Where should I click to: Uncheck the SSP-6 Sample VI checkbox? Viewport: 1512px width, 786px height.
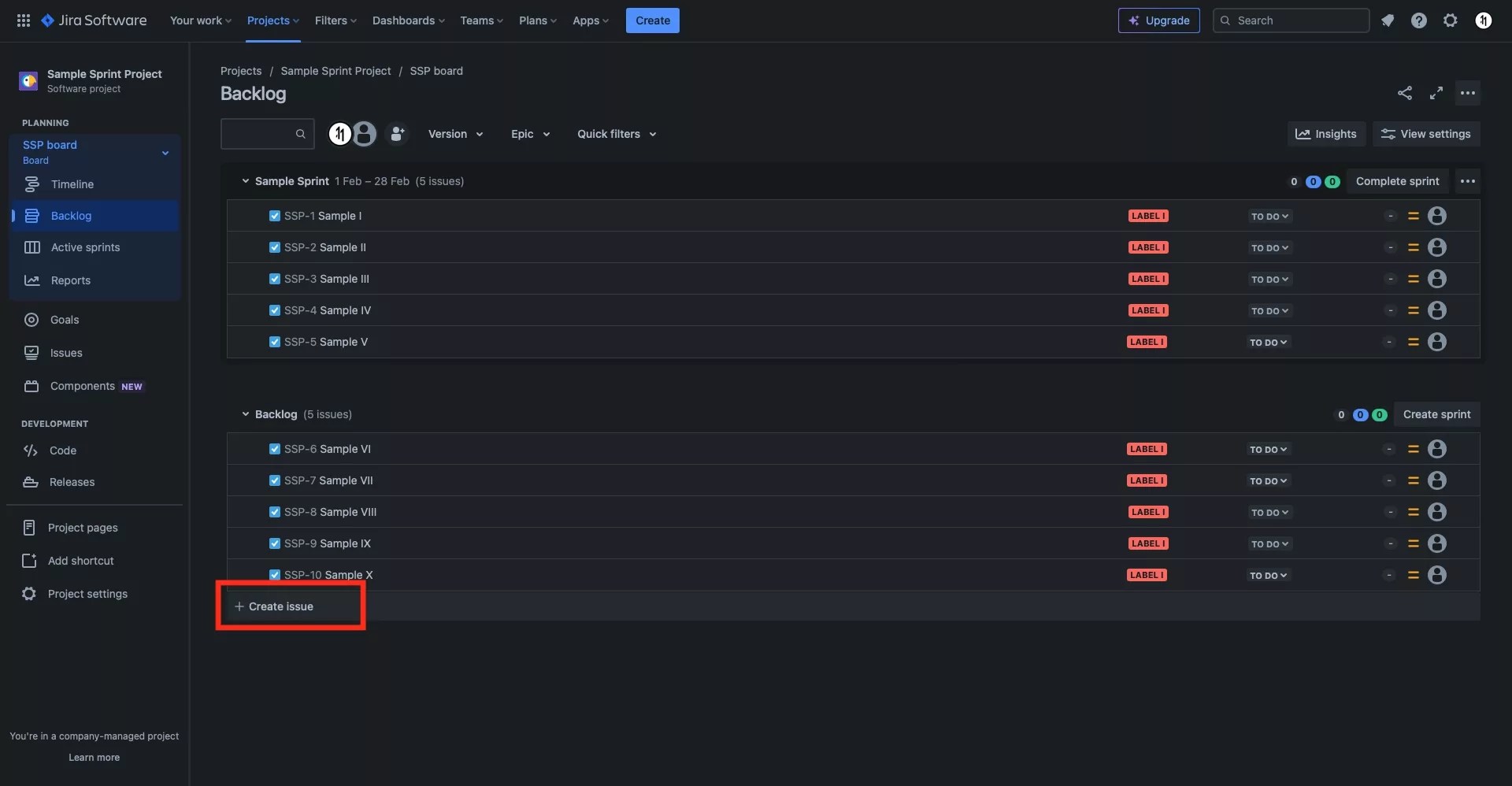(274, 448)
